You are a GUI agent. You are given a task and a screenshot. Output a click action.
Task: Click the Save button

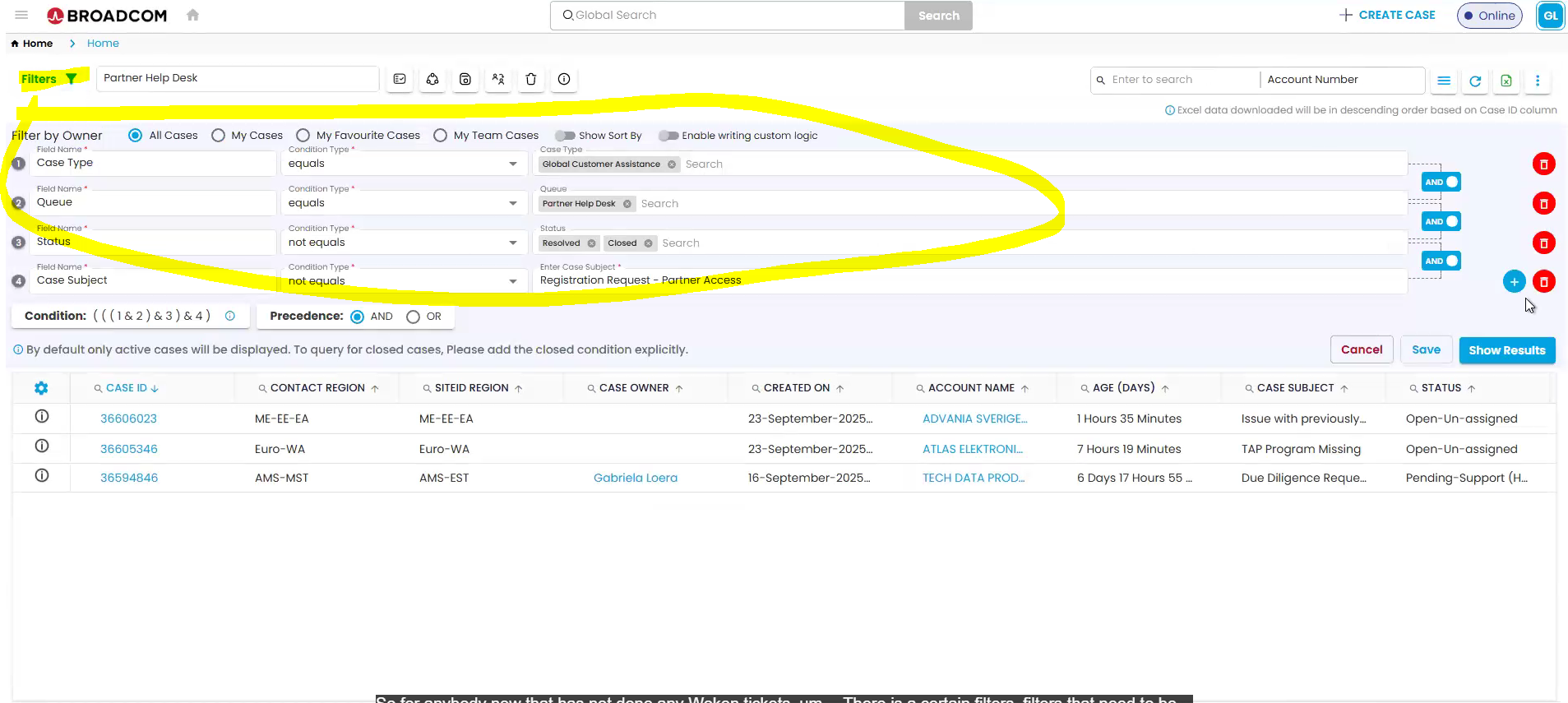1426,350
